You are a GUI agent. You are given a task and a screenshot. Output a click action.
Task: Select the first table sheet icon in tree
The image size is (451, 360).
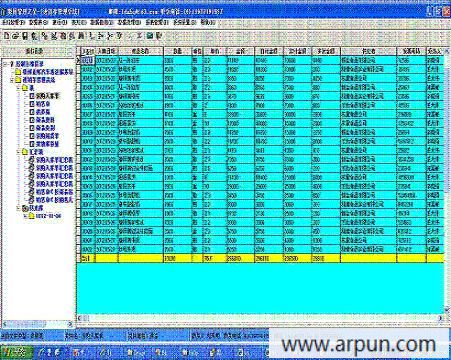click(32, 96)
